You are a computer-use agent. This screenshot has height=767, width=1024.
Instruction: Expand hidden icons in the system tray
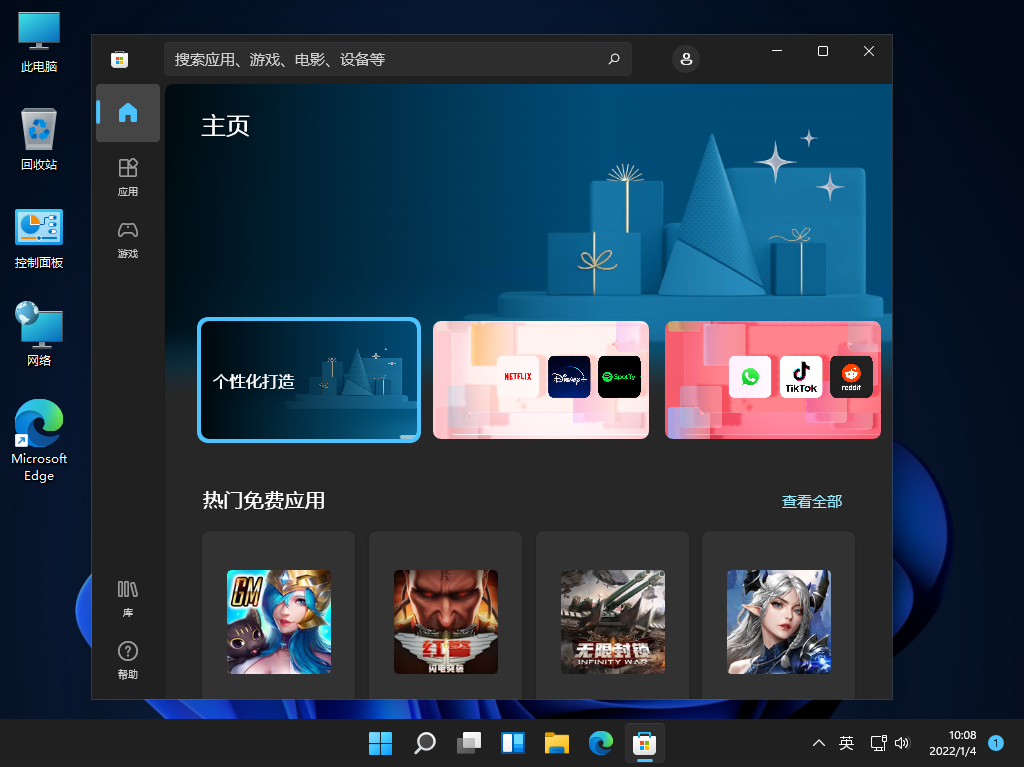pyautogui.click(x=818, y=743)
